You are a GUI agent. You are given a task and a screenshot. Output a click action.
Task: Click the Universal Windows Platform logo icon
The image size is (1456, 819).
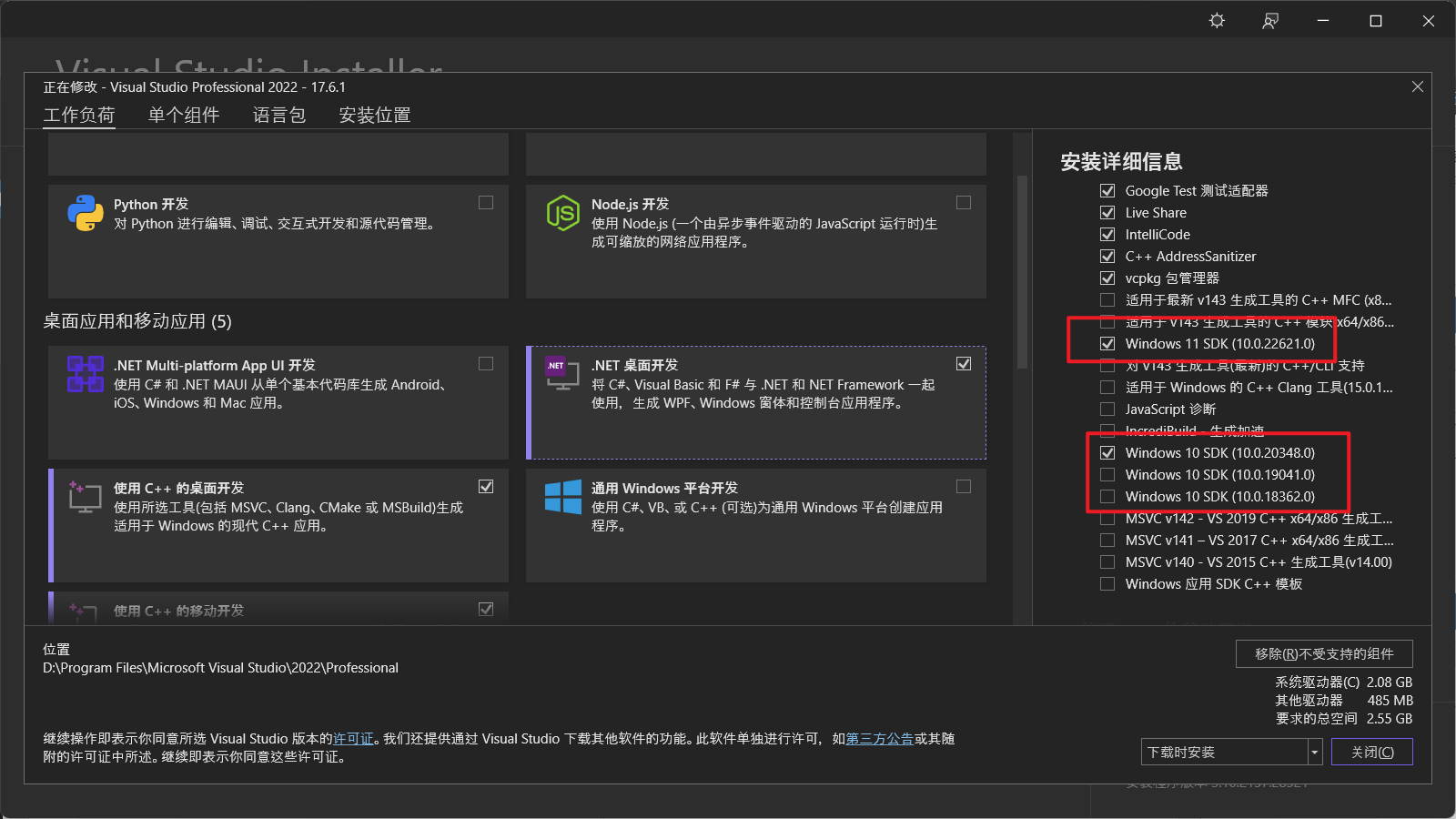[x=562, y=497]
